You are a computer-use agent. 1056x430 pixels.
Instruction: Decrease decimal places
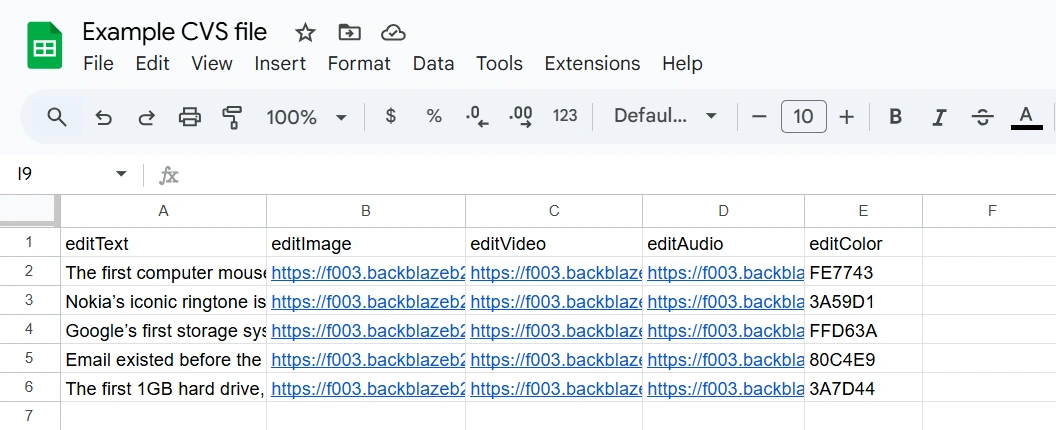click(477, 117)
